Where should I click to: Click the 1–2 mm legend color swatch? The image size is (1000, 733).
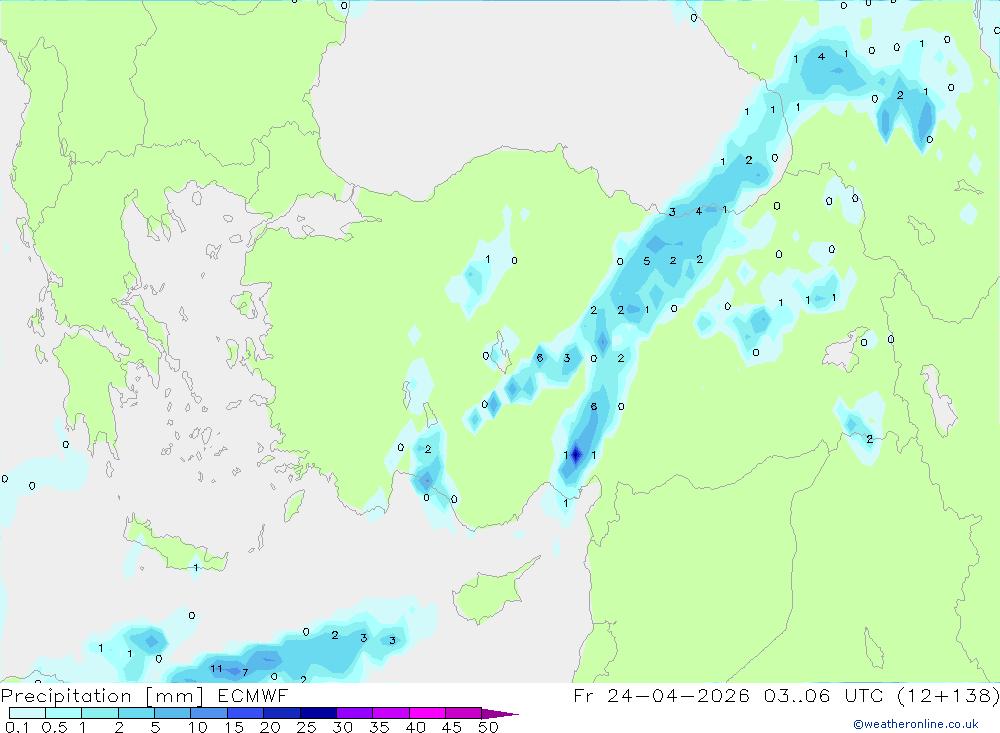tap(100, 713)
